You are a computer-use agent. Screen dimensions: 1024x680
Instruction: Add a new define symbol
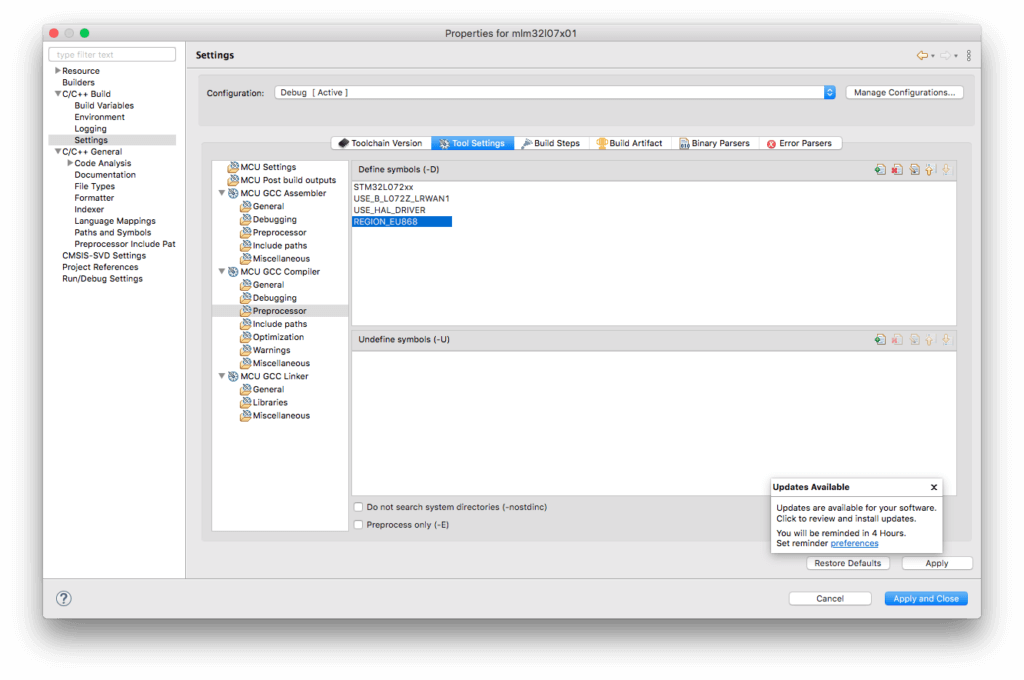tap(881, 169)
